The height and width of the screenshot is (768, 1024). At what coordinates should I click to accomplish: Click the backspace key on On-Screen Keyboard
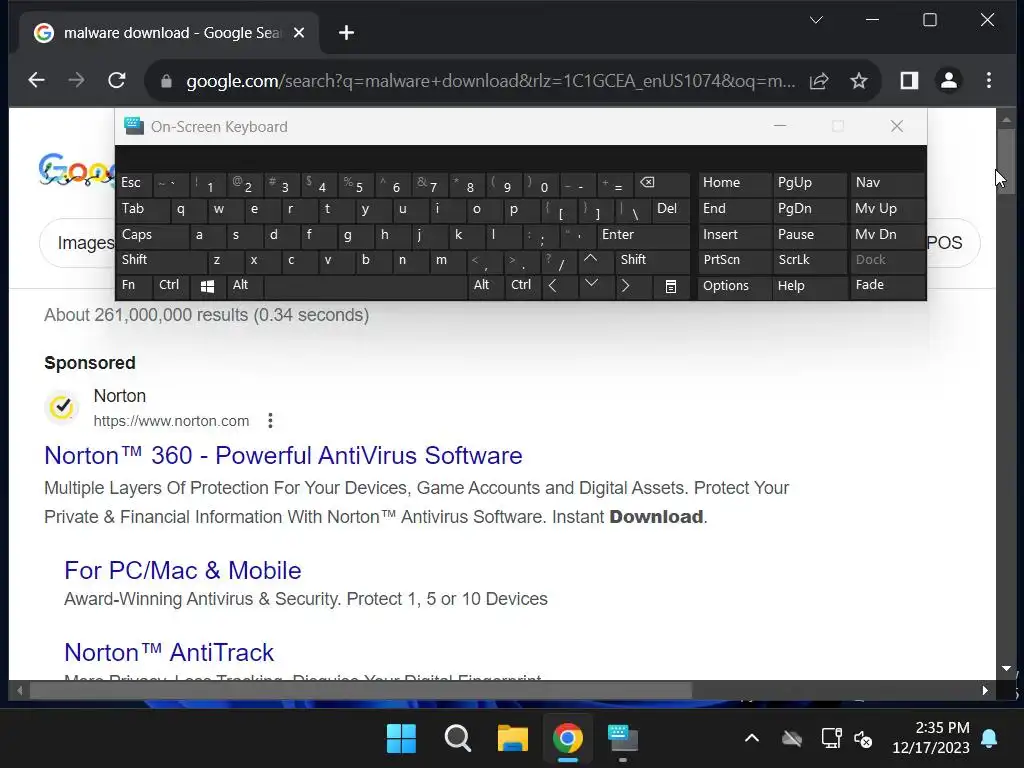pos(663,184)
